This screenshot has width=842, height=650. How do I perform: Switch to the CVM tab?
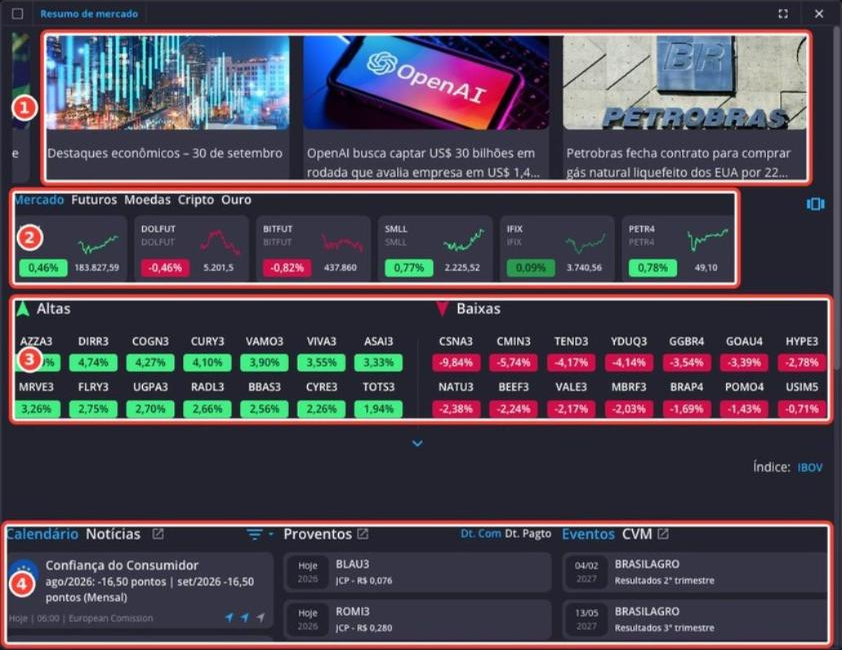[637, 534]
